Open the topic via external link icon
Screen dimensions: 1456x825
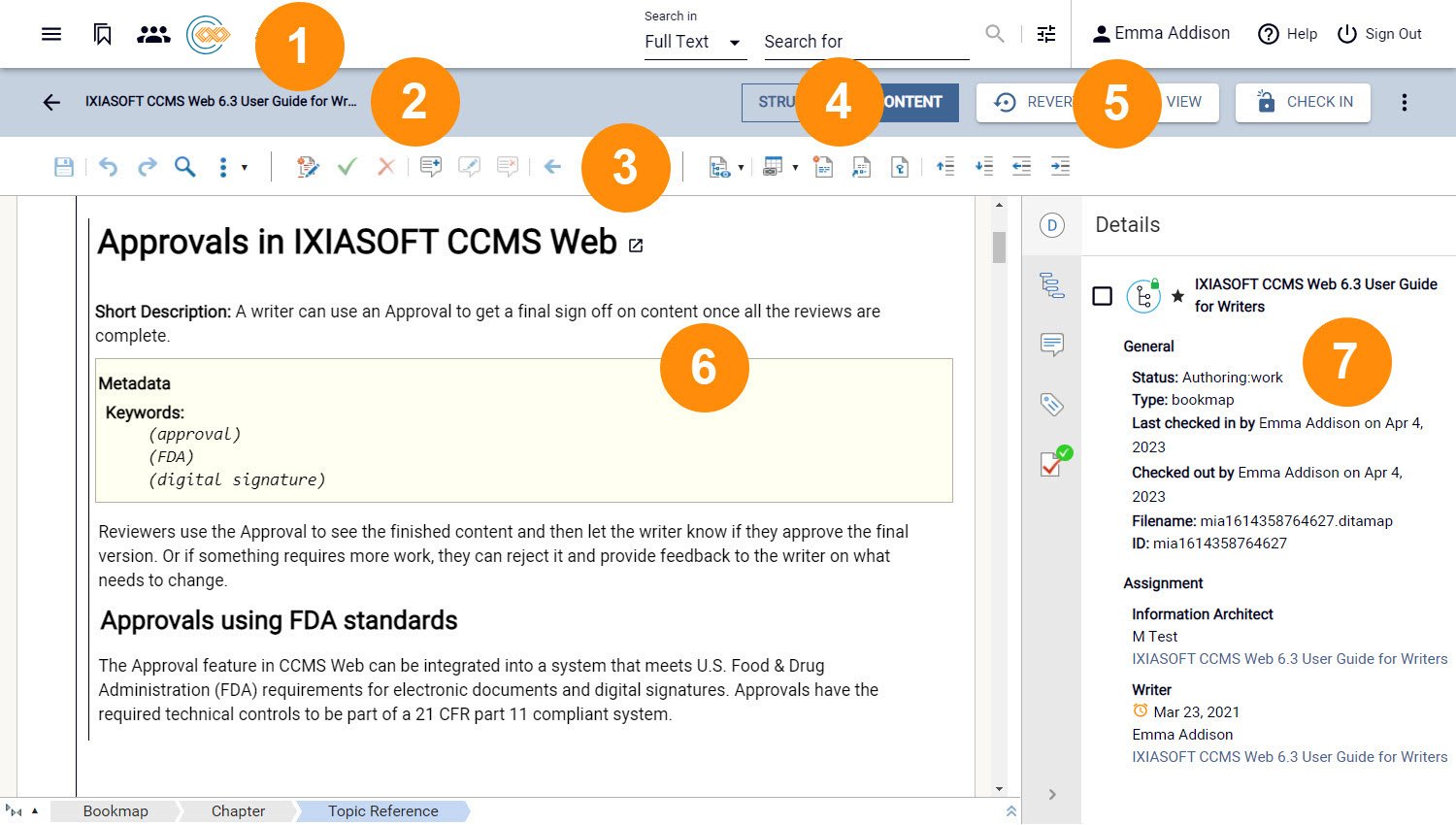(636, 246)
